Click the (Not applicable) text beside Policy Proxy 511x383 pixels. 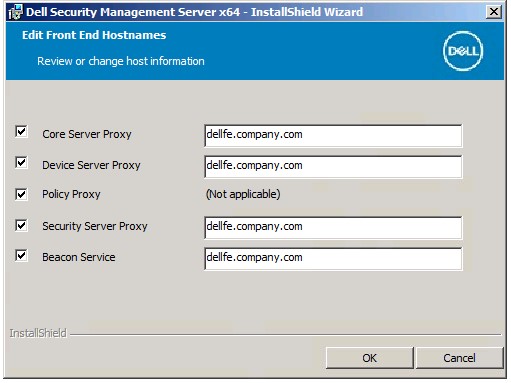[x=243, y=194]
